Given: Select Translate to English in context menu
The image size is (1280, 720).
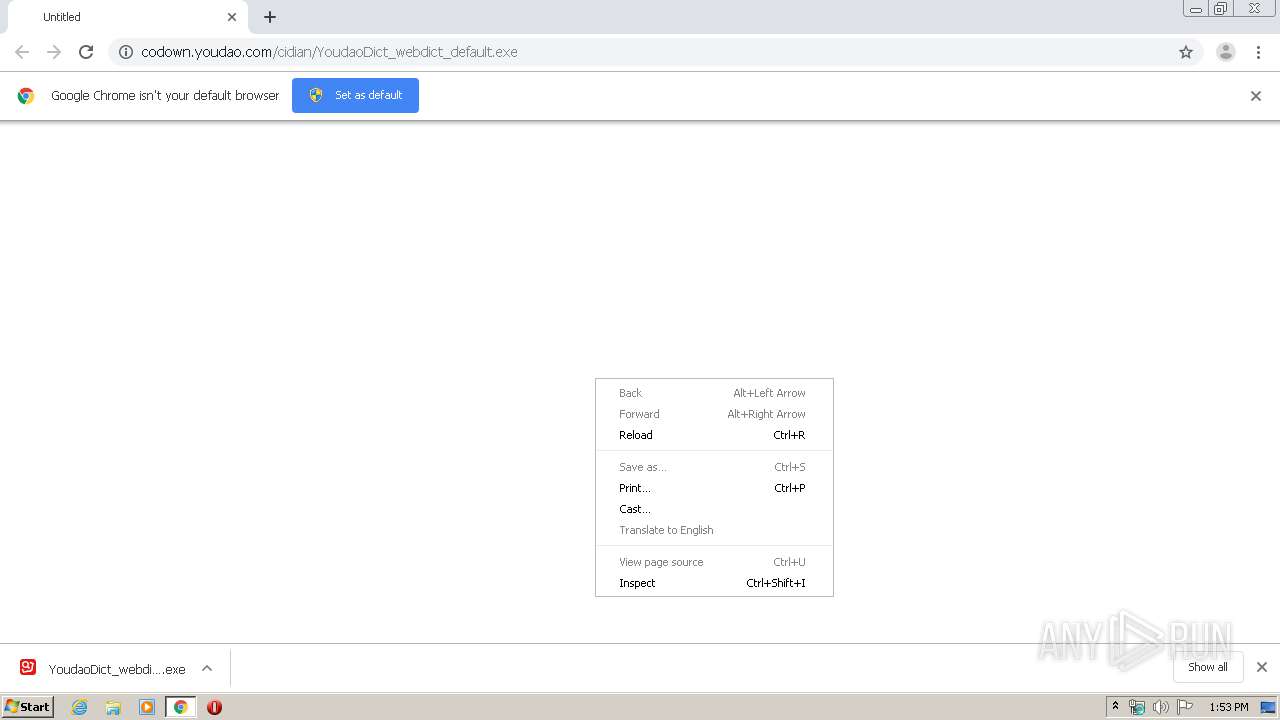Looking at the screenshot, I should click(714, 530).
